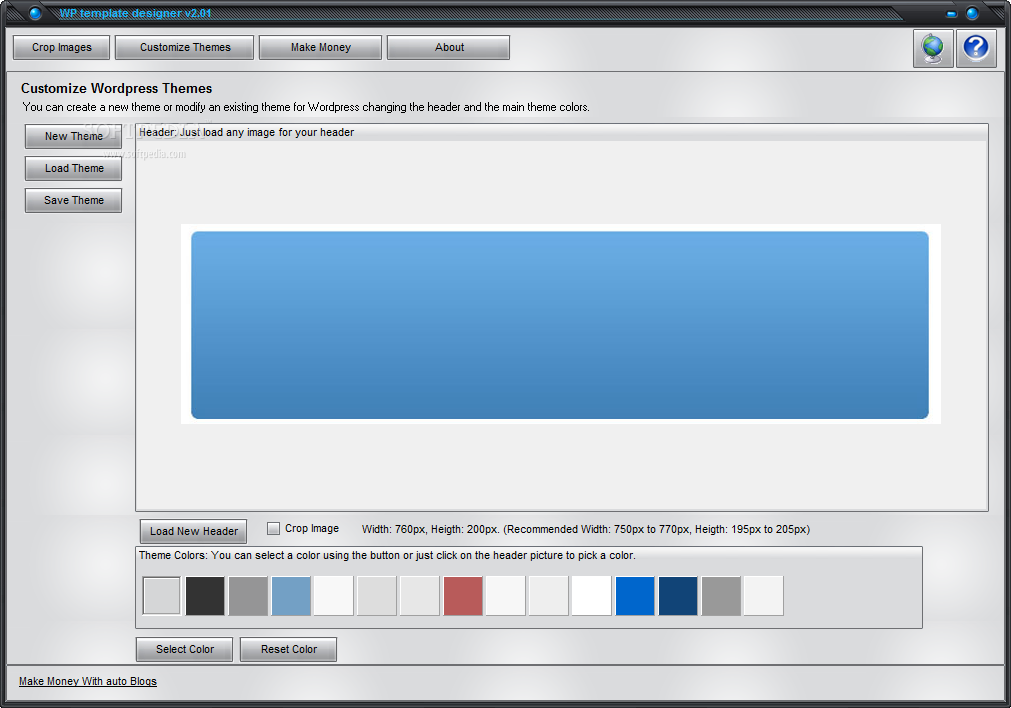Viewport: 1011px width, 708px height.
Task: Go to Make Money section
Action: 320,48
